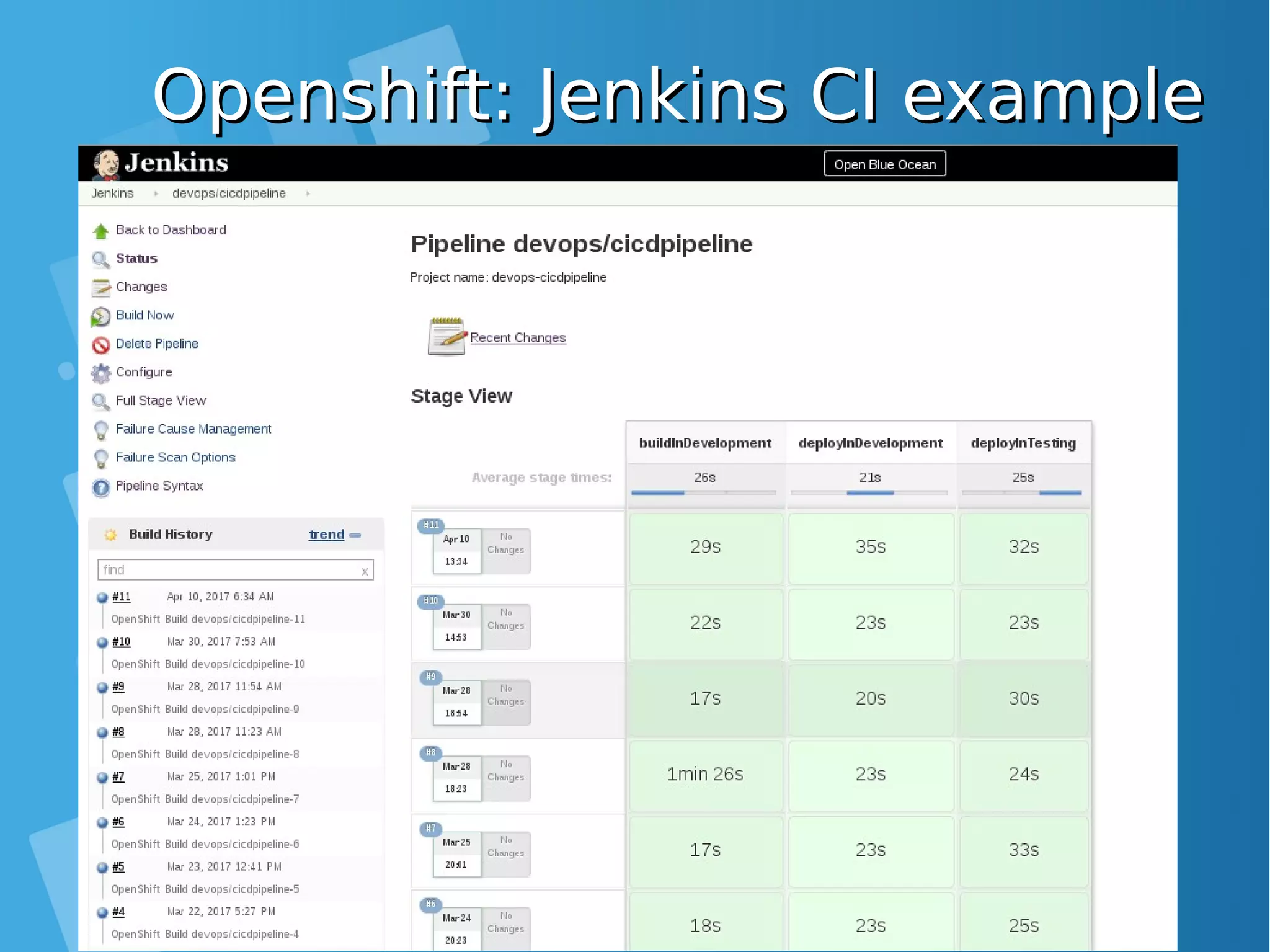
Task: Click the Status magnifier icon
Action: click(100, 259)
